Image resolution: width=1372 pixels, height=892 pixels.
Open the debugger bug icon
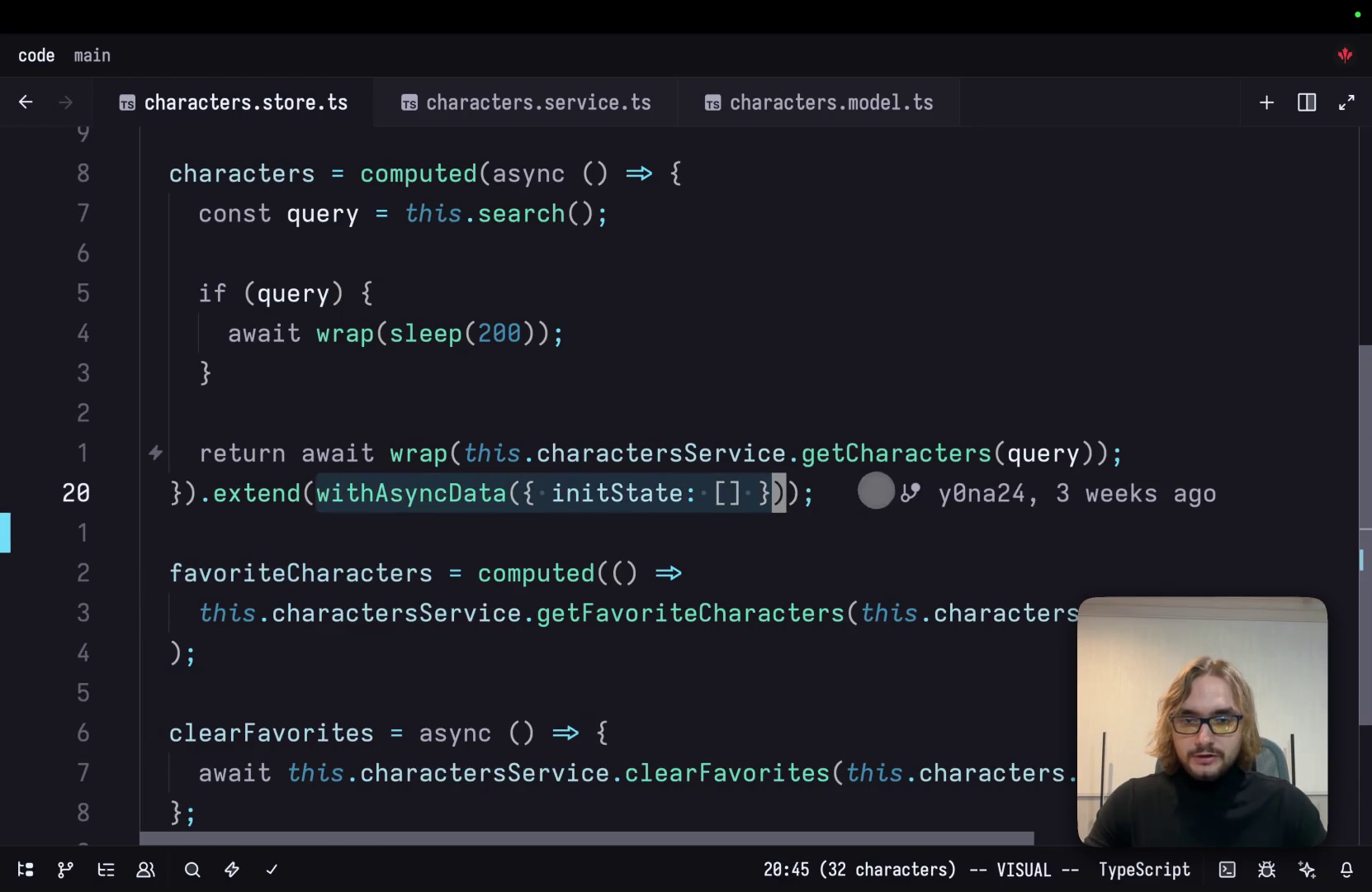point(1266,870)
